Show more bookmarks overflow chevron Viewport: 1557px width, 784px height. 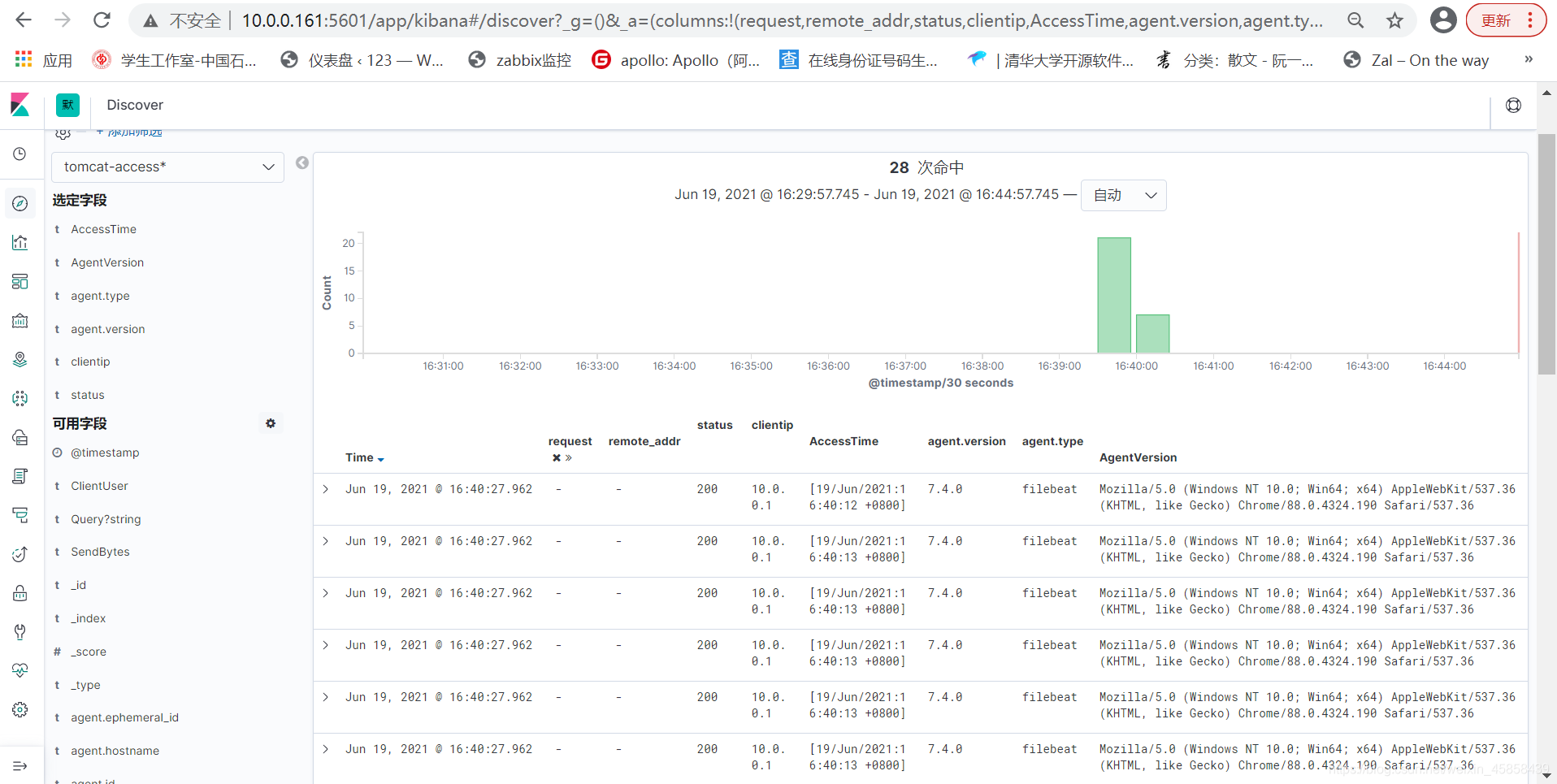coord(1529,59)
